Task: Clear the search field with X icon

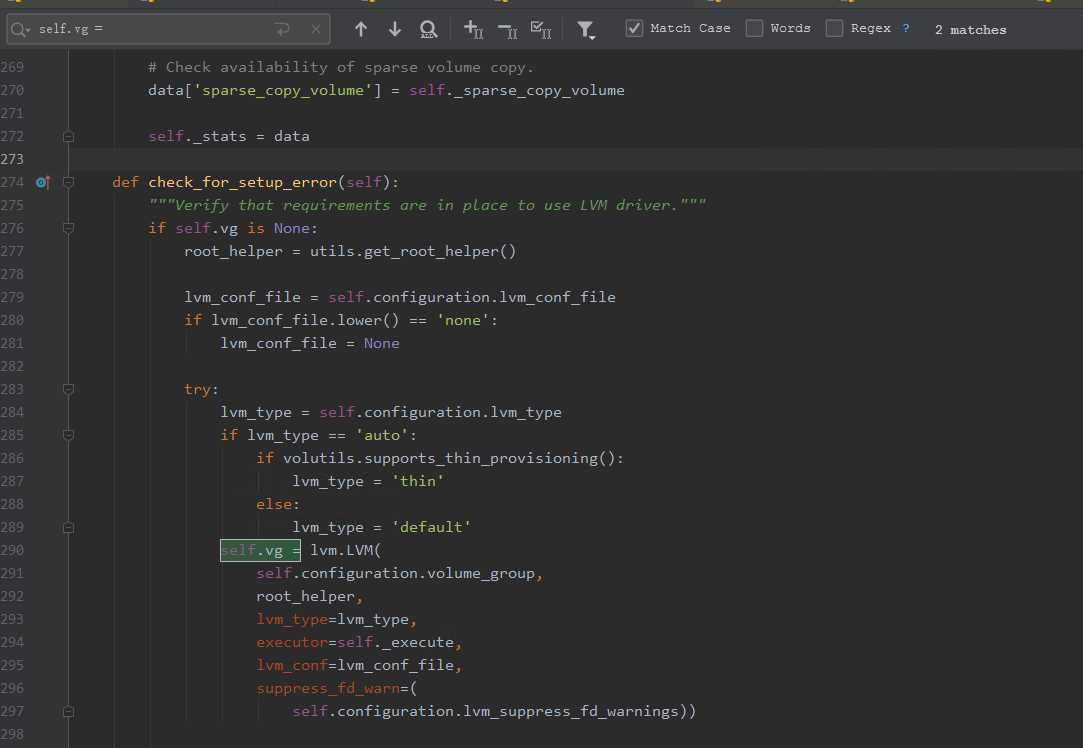Action: 316,29
